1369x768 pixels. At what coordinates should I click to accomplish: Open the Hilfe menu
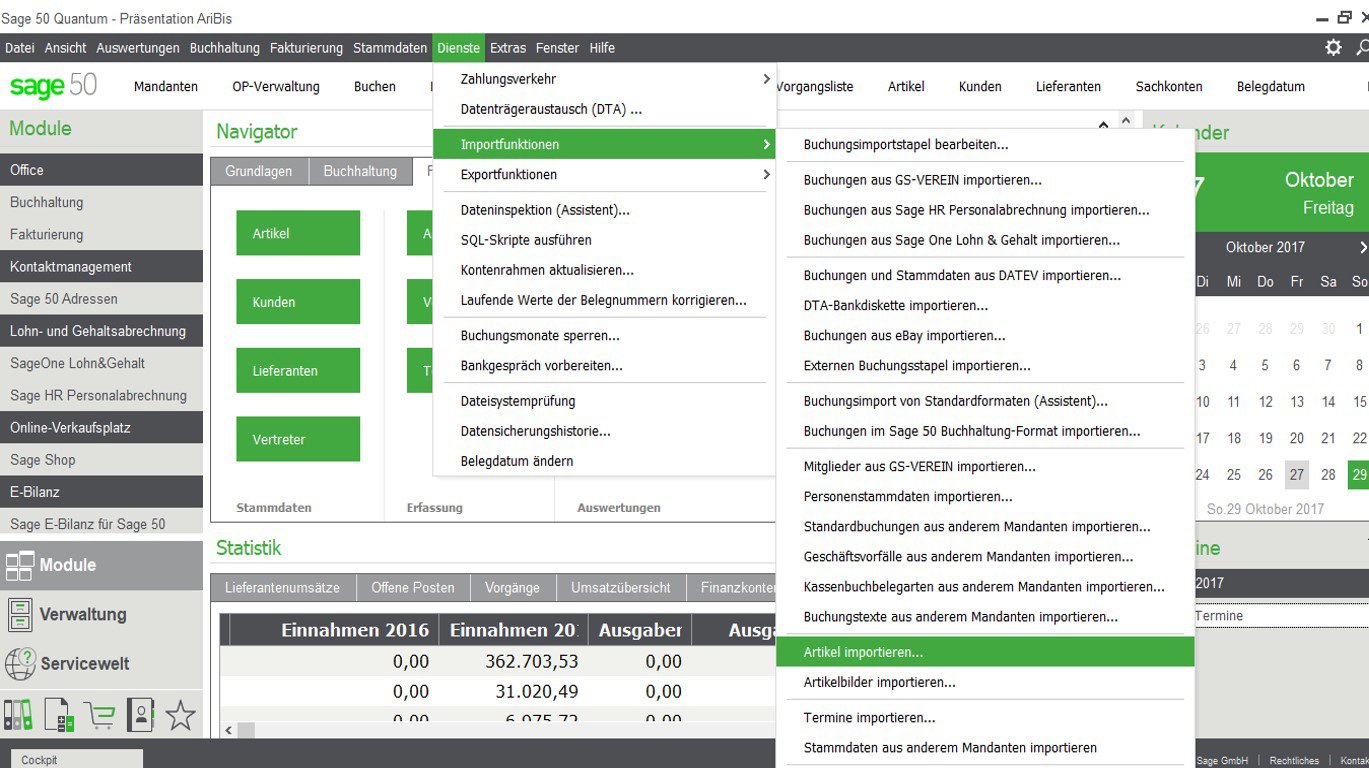[x=602, y=48]
